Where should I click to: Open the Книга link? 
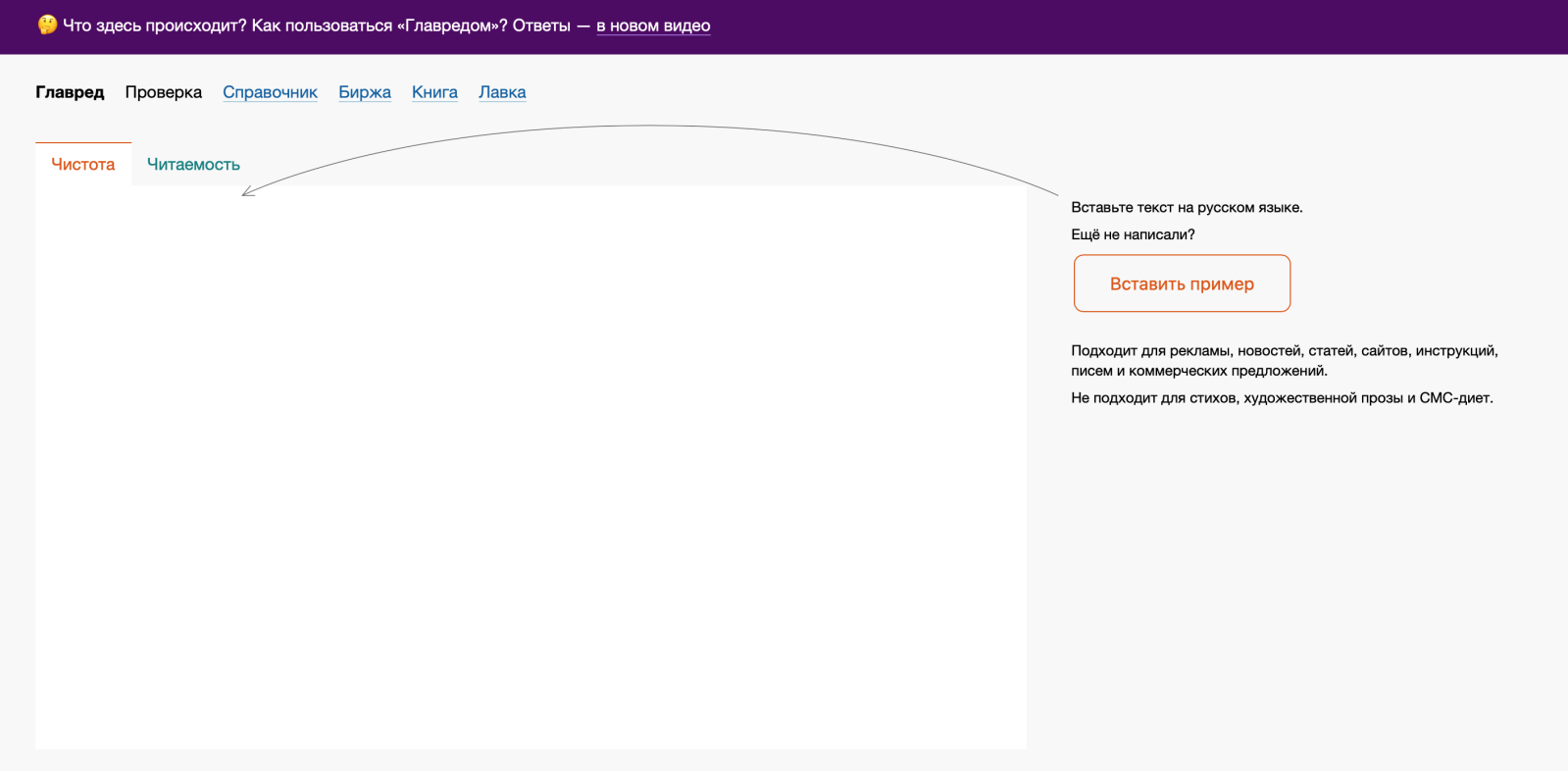pos(434,92)
